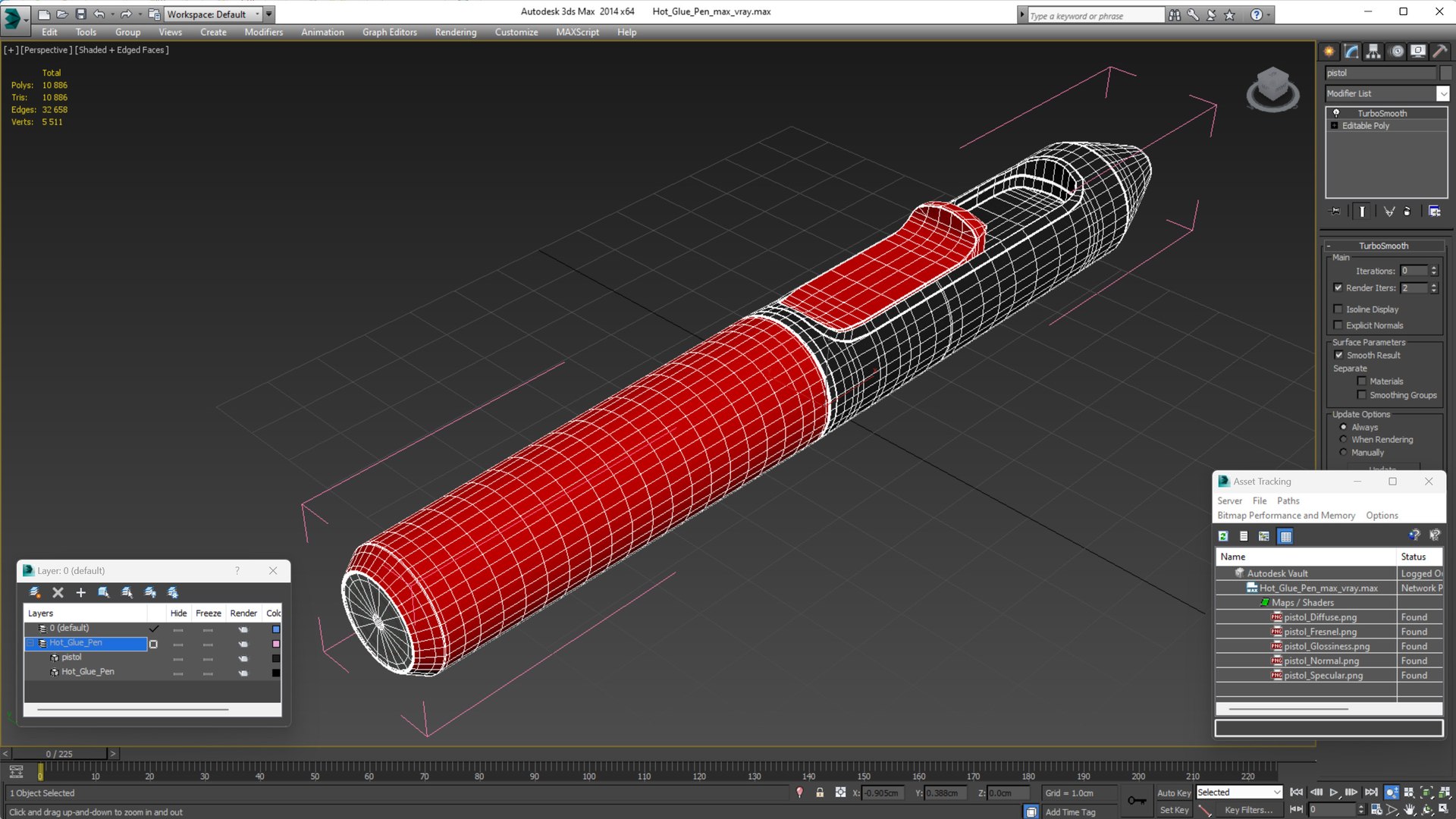
Task: Click Undo arrow in quick access toolbar
Action: (99, 14)
